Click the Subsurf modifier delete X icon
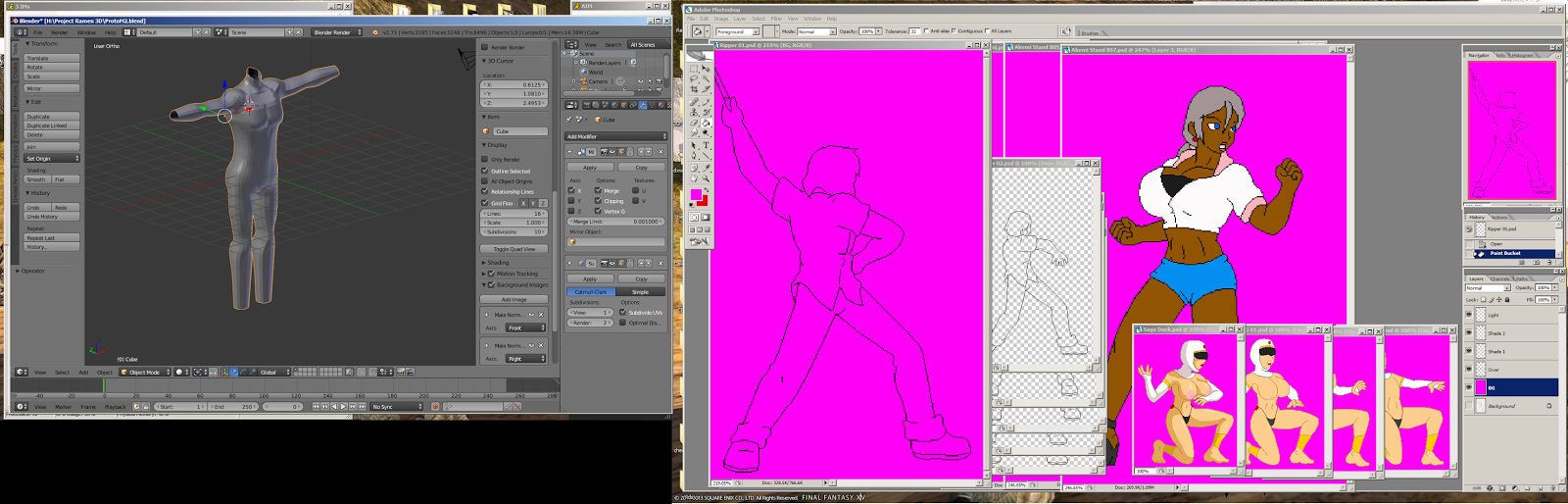 coord(661,263)
